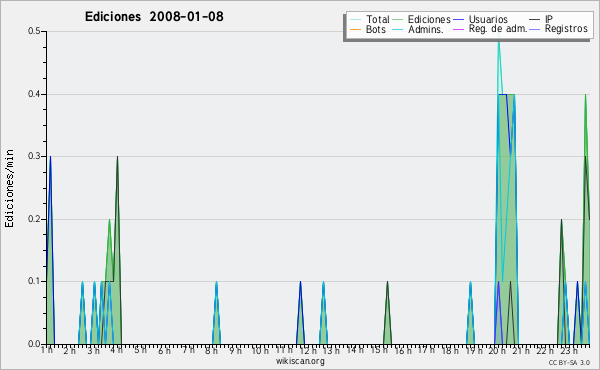Click the 0.5 peak near 20 h
This screenshot has height=370, width=600.
point(498,38)
